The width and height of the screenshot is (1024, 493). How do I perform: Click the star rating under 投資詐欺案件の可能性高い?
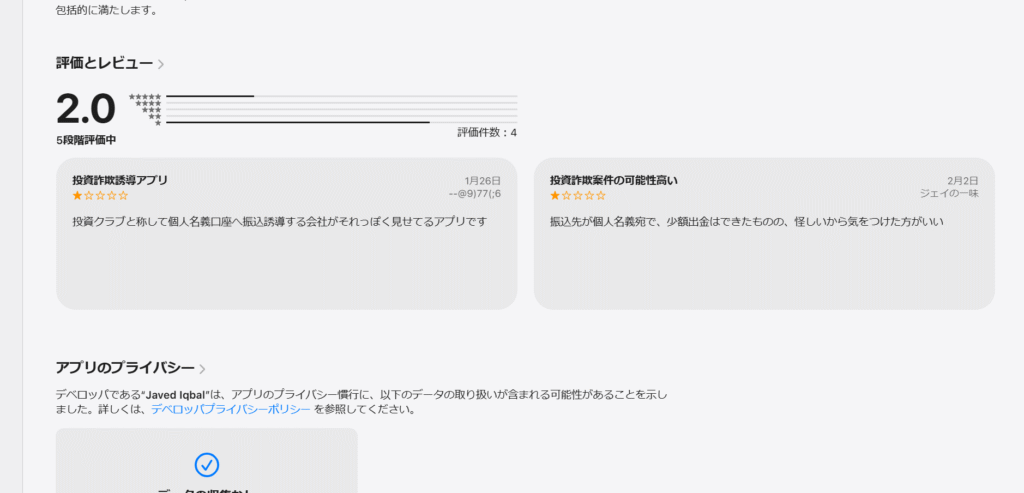578,195
